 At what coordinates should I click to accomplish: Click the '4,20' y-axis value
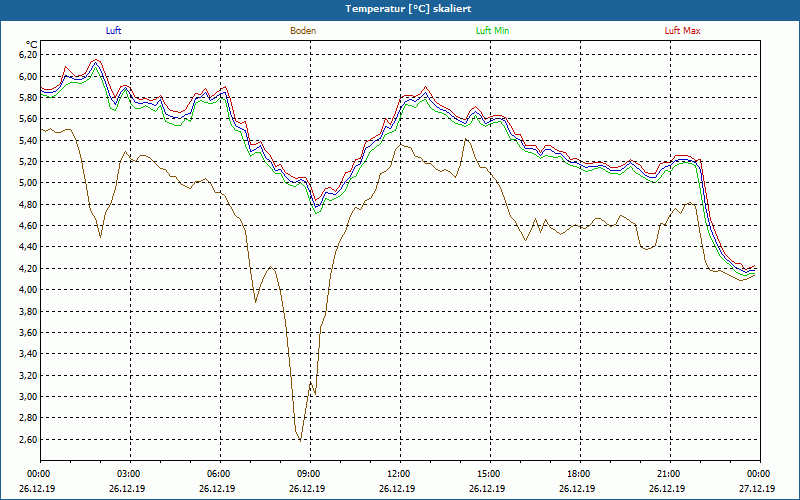pos(29,268)
